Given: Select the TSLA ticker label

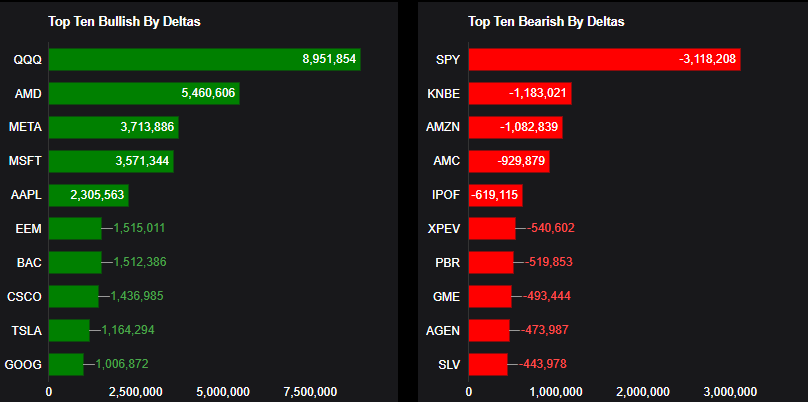Looking at the screenshot, I should 26,330.
